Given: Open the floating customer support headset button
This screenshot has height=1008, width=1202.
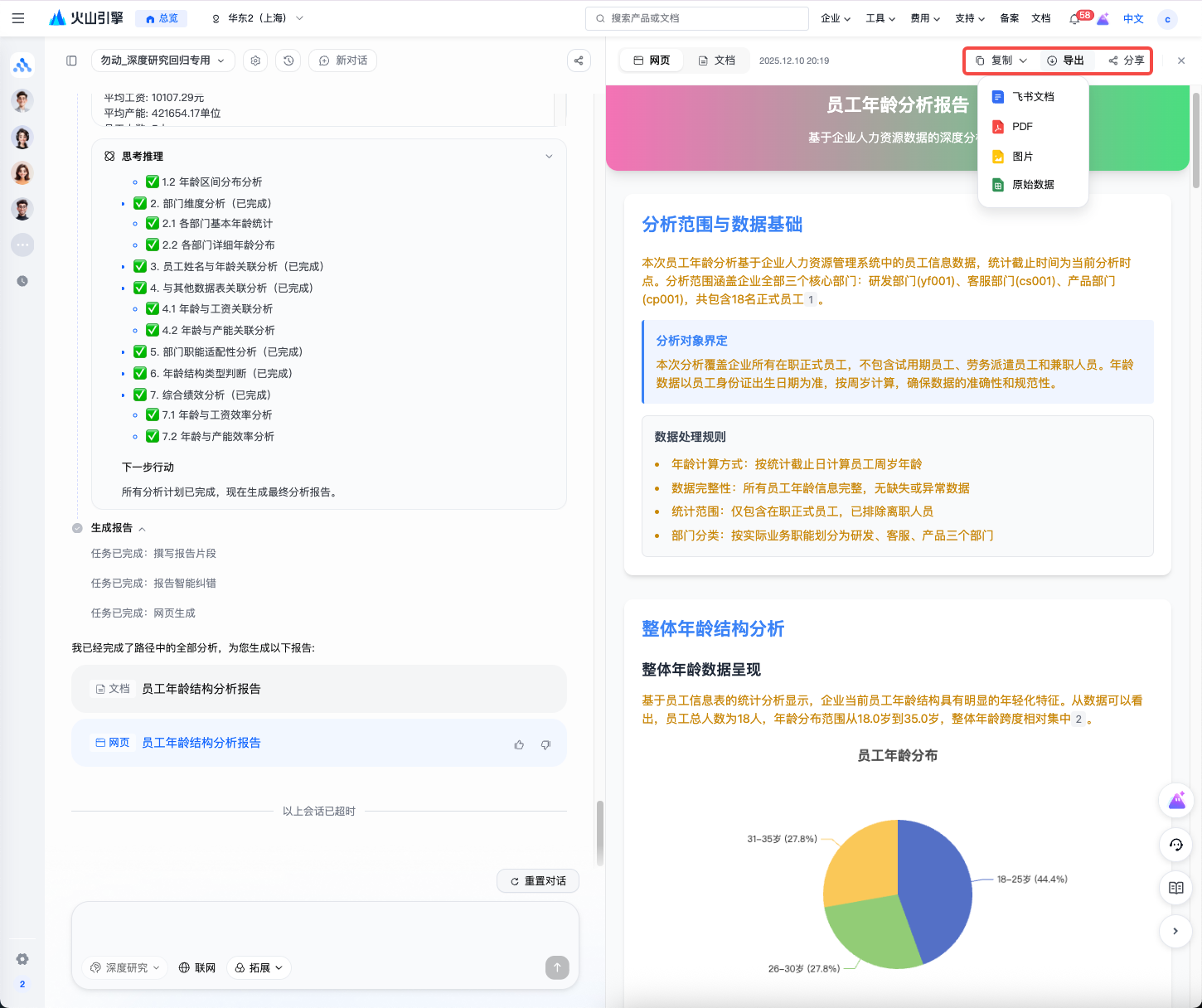Looking at the screenshot, I should point(1175,845).
